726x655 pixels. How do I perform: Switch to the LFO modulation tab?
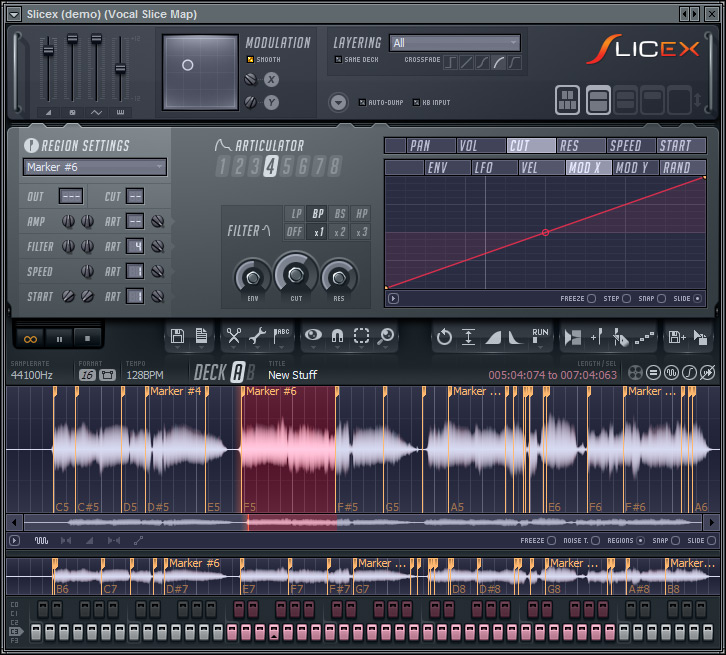[x=494, y=168]
